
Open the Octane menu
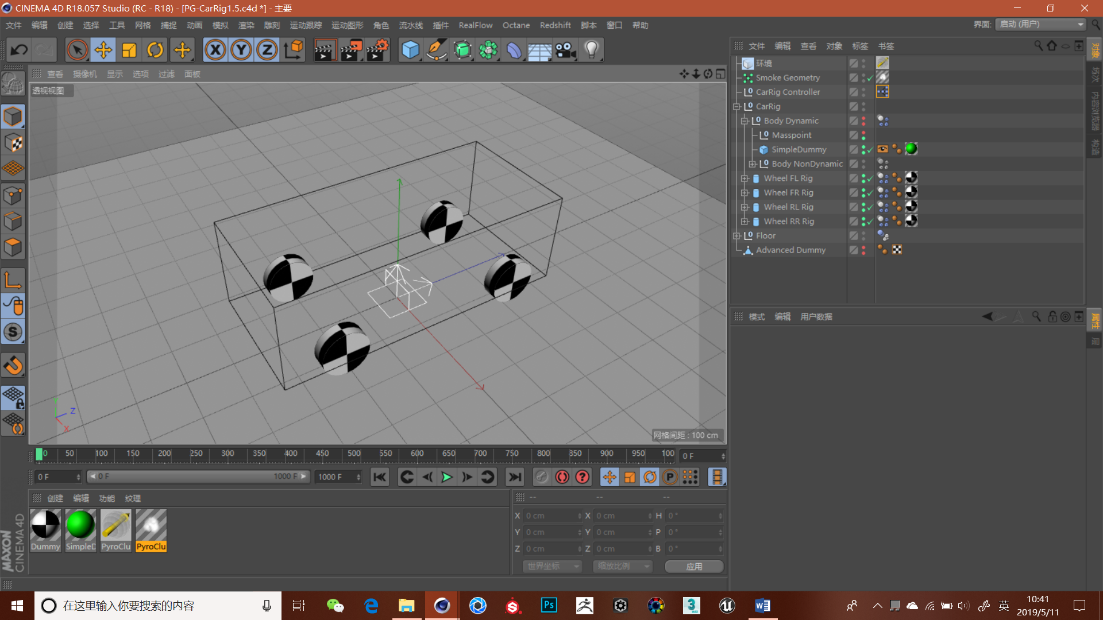pos(516,25)
